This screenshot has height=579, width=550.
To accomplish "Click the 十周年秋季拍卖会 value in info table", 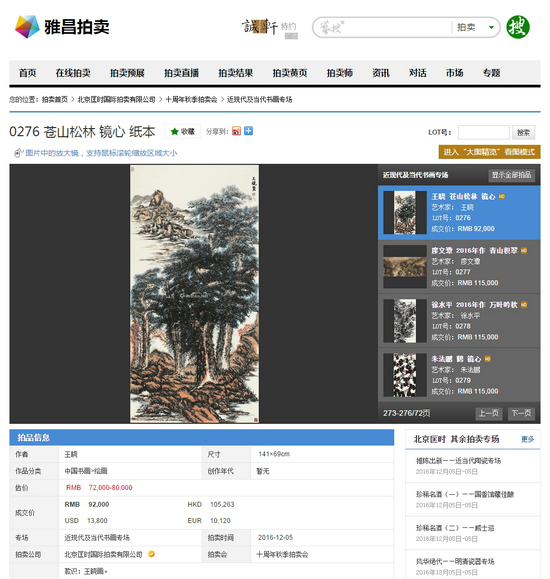I will coord(283,554).
